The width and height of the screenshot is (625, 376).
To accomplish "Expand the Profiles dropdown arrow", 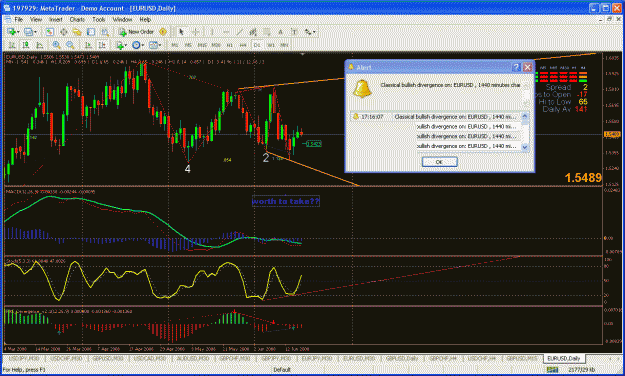I will [x=35, y=32].
